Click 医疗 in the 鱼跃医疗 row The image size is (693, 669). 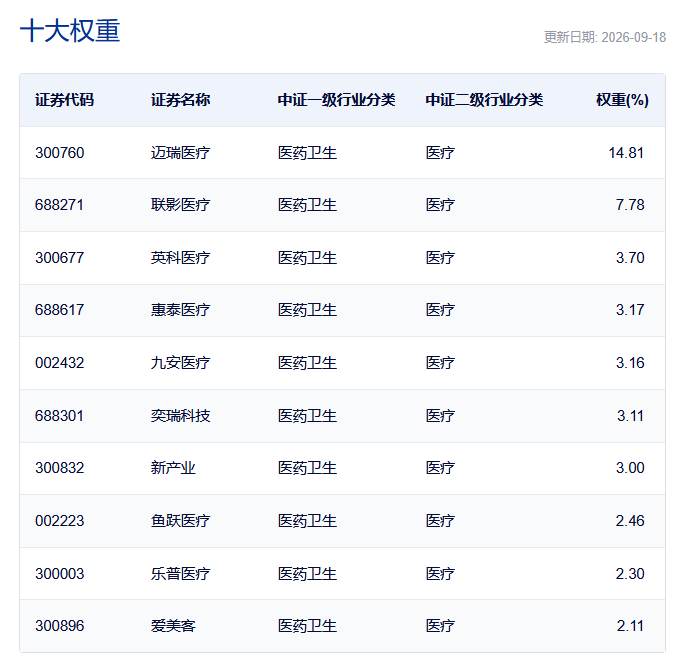coord(440,521)
